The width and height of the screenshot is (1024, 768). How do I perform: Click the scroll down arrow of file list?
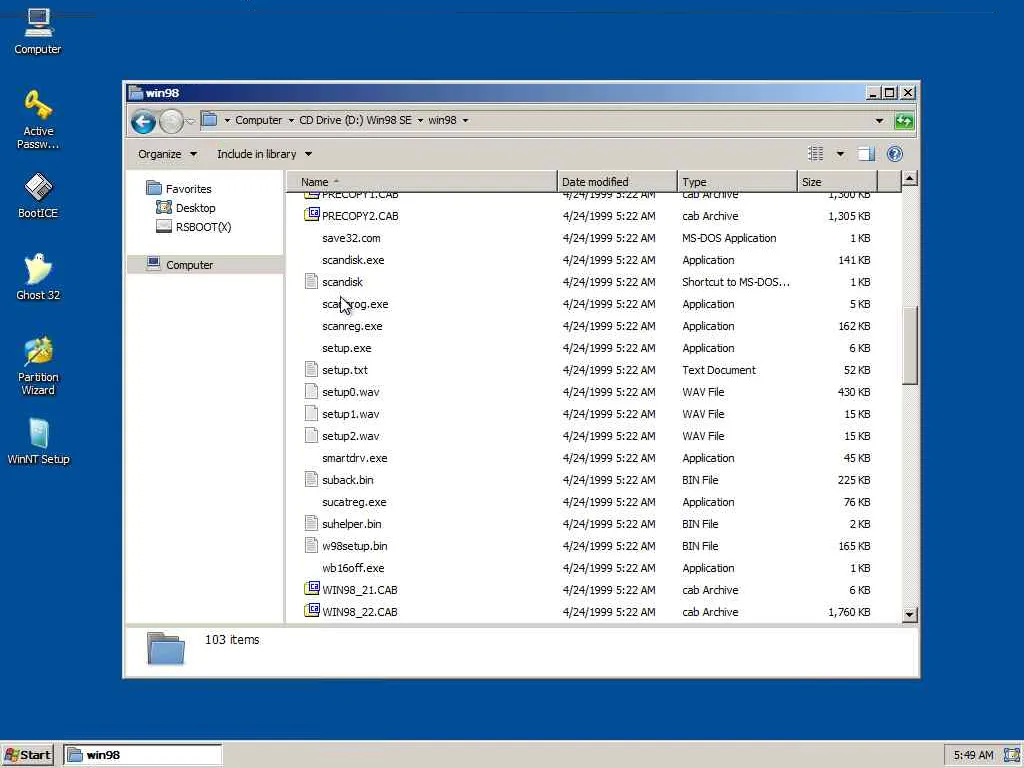click(910, 614)
